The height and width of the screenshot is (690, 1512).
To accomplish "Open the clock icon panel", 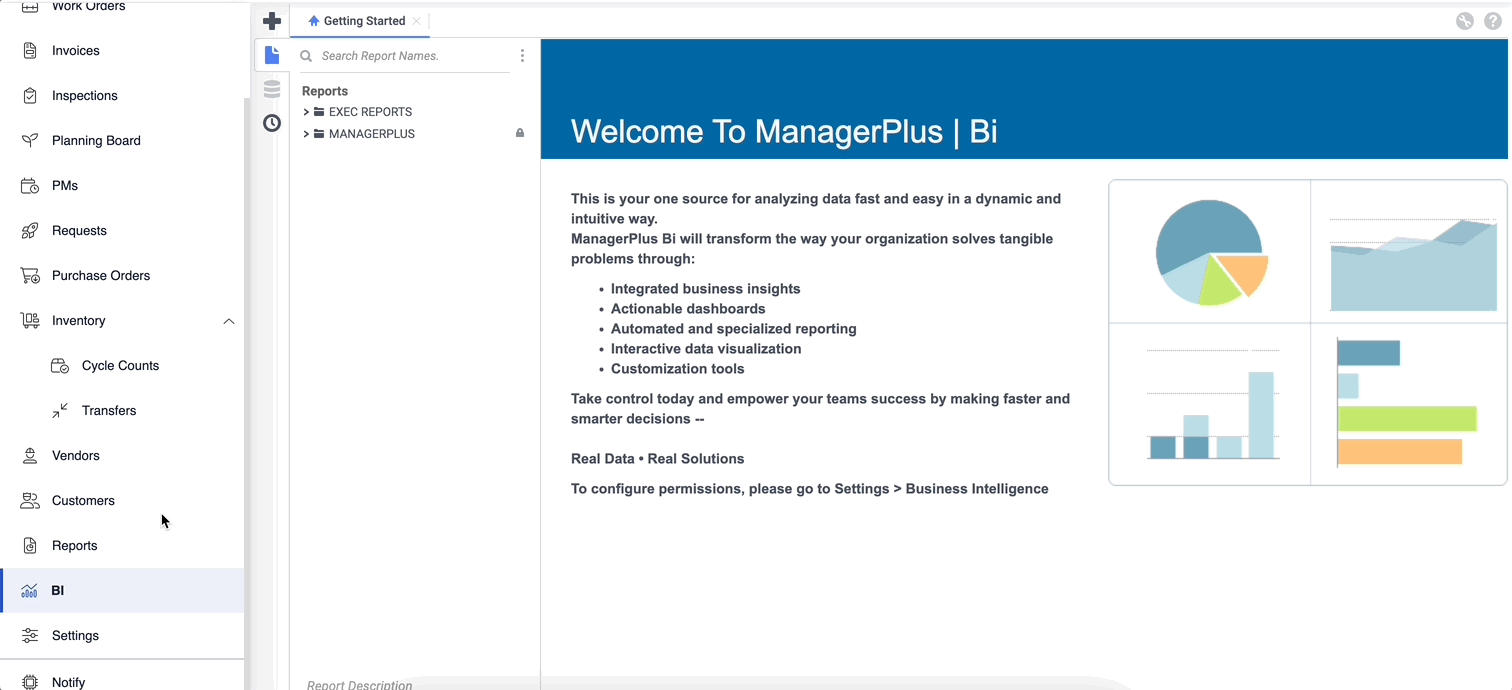I will point(272,123).
